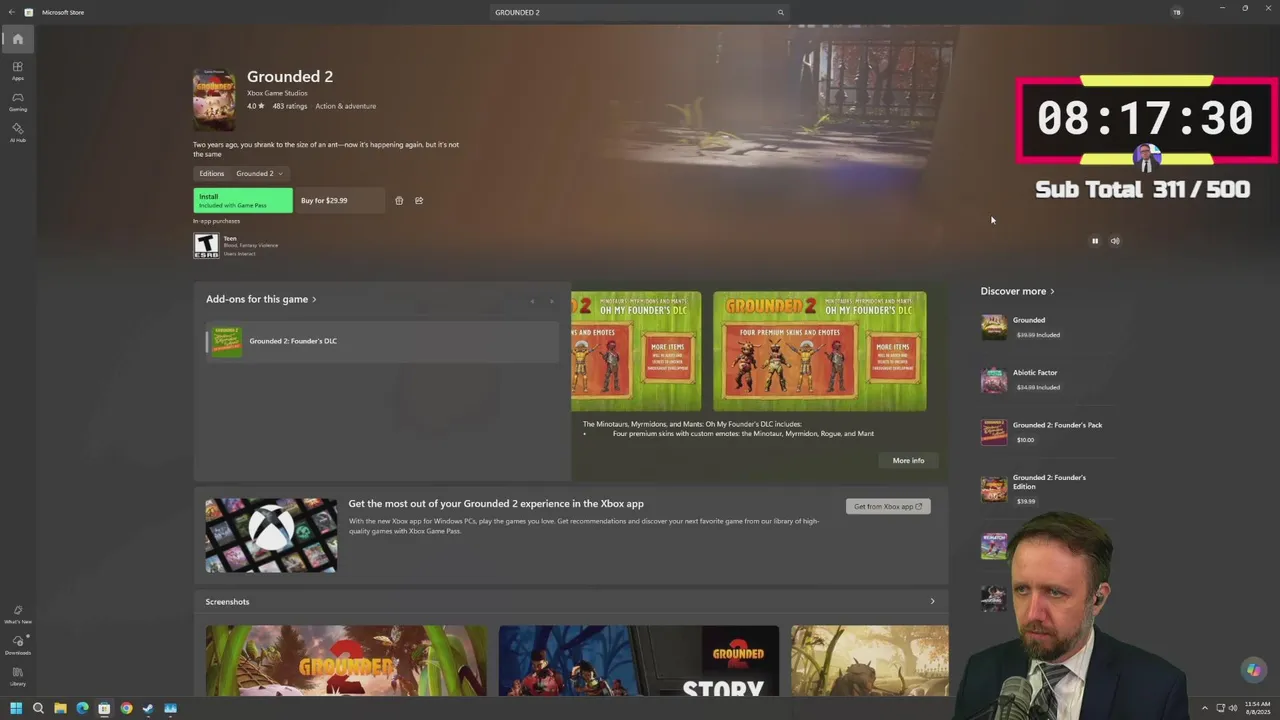Screen dimensions: 1280x720
Task: Open first Grounded 2 logo screenshot
Action: point(346,661)
